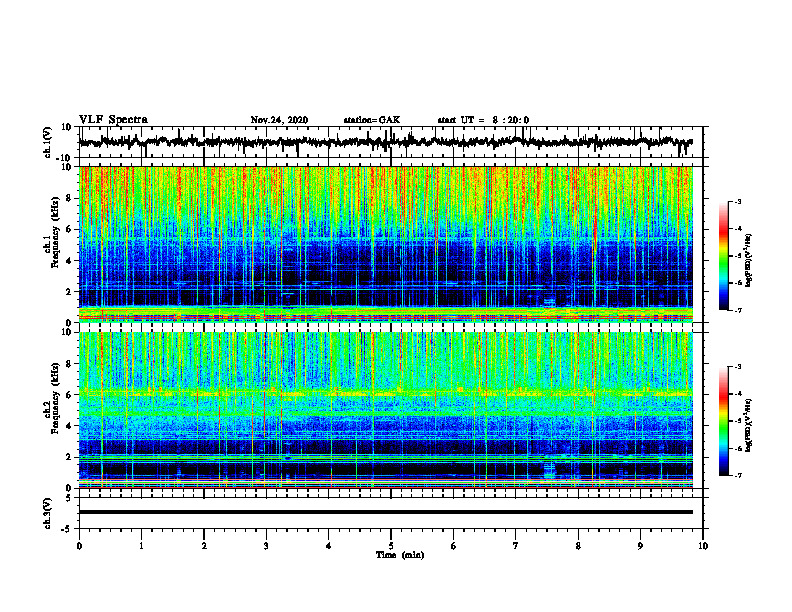Click the ch.1 spectrogram color bar
The image size is (792, 612).
723,256
